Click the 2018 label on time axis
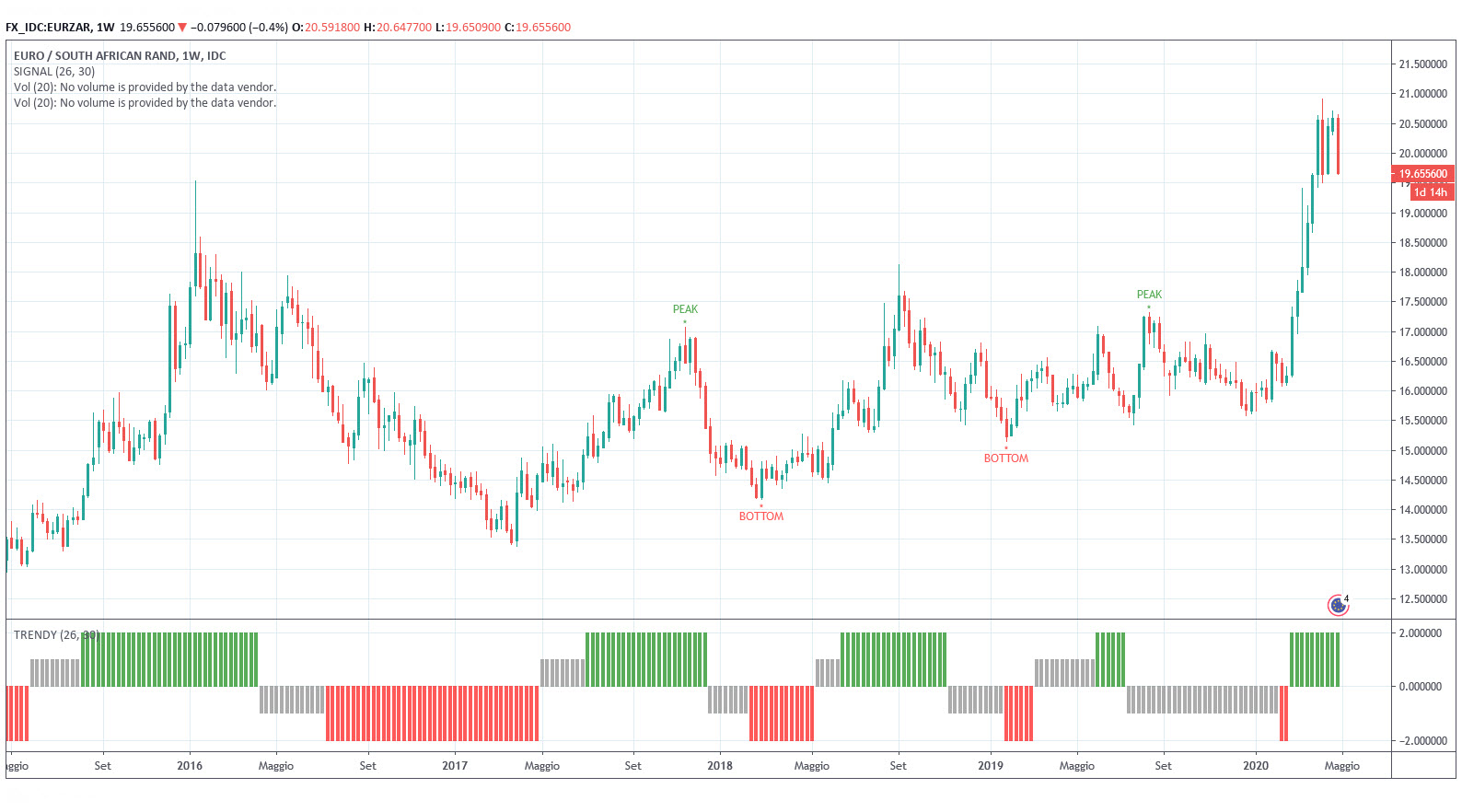This screenshot has height=812, width=1462. 720,766
